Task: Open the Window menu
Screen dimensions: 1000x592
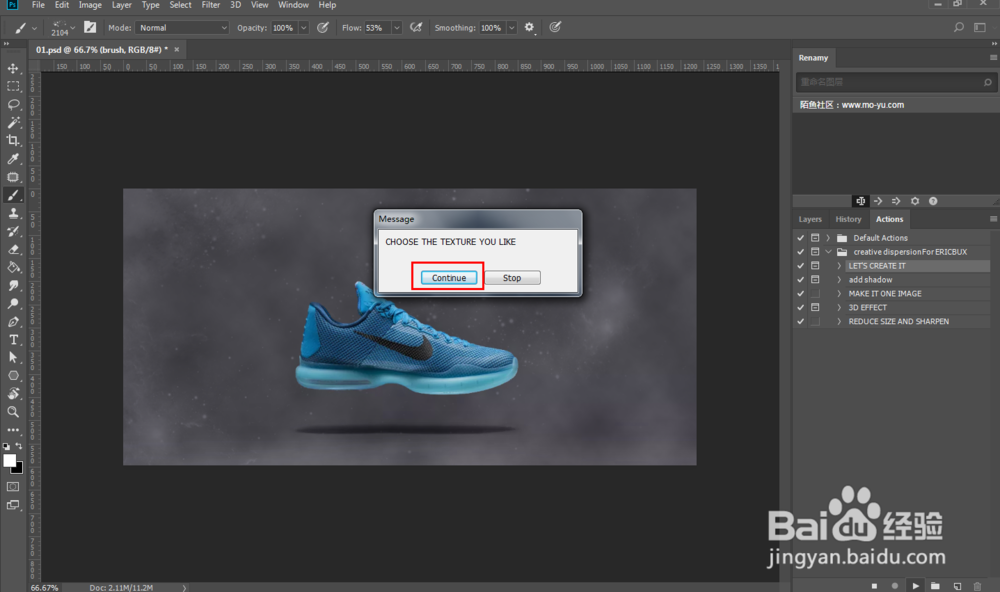Action: [x=293, y=5]
